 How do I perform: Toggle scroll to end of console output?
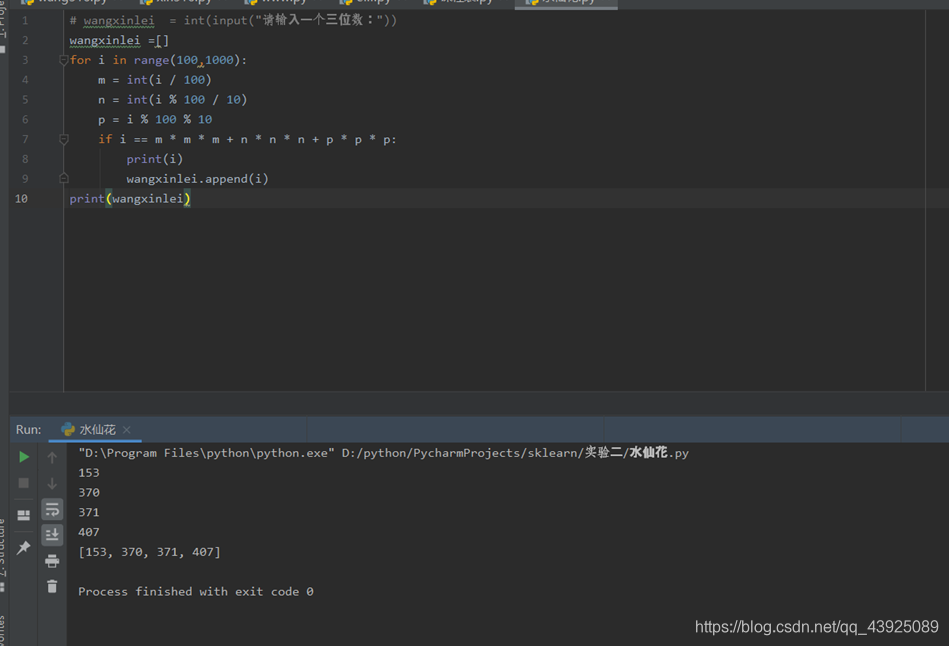coord(52,535)
